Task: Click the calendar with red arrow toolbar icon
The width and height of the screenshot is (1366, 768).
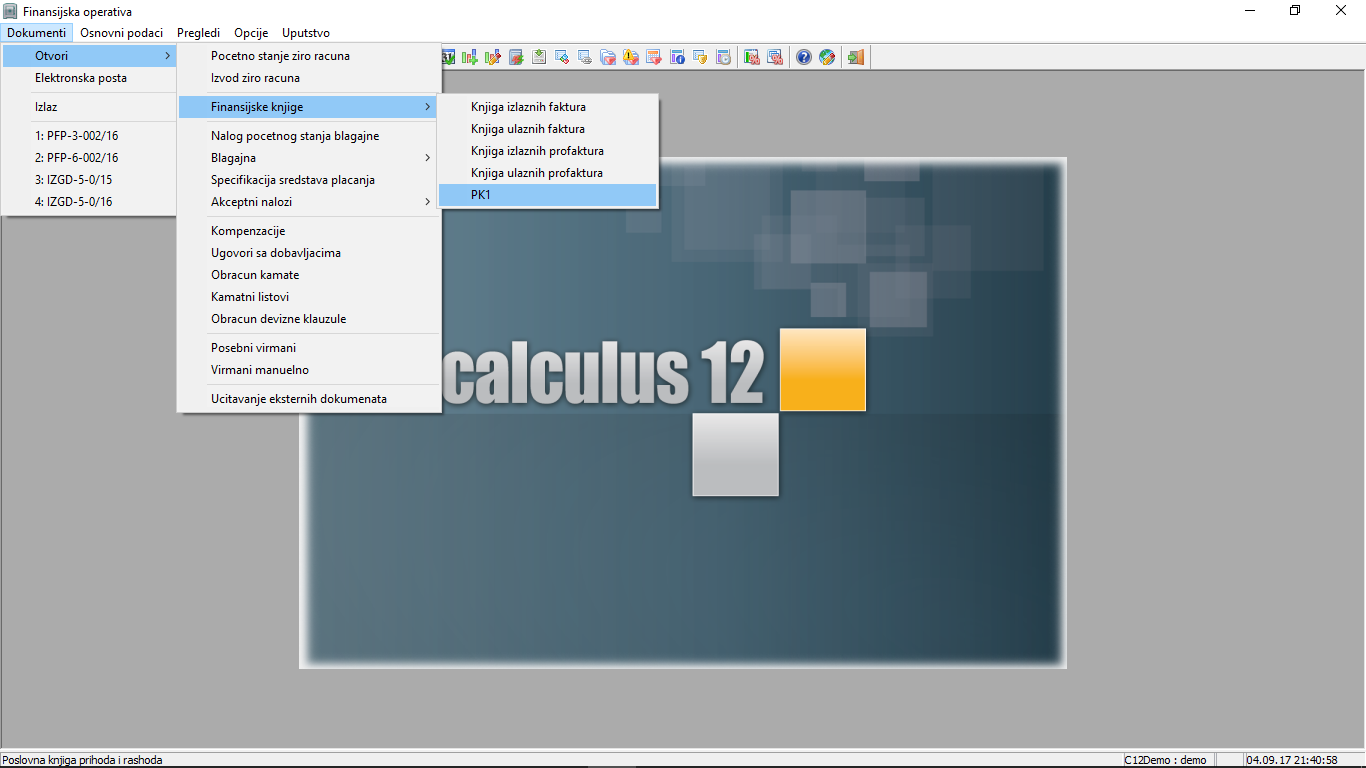Action: [654, 57]
